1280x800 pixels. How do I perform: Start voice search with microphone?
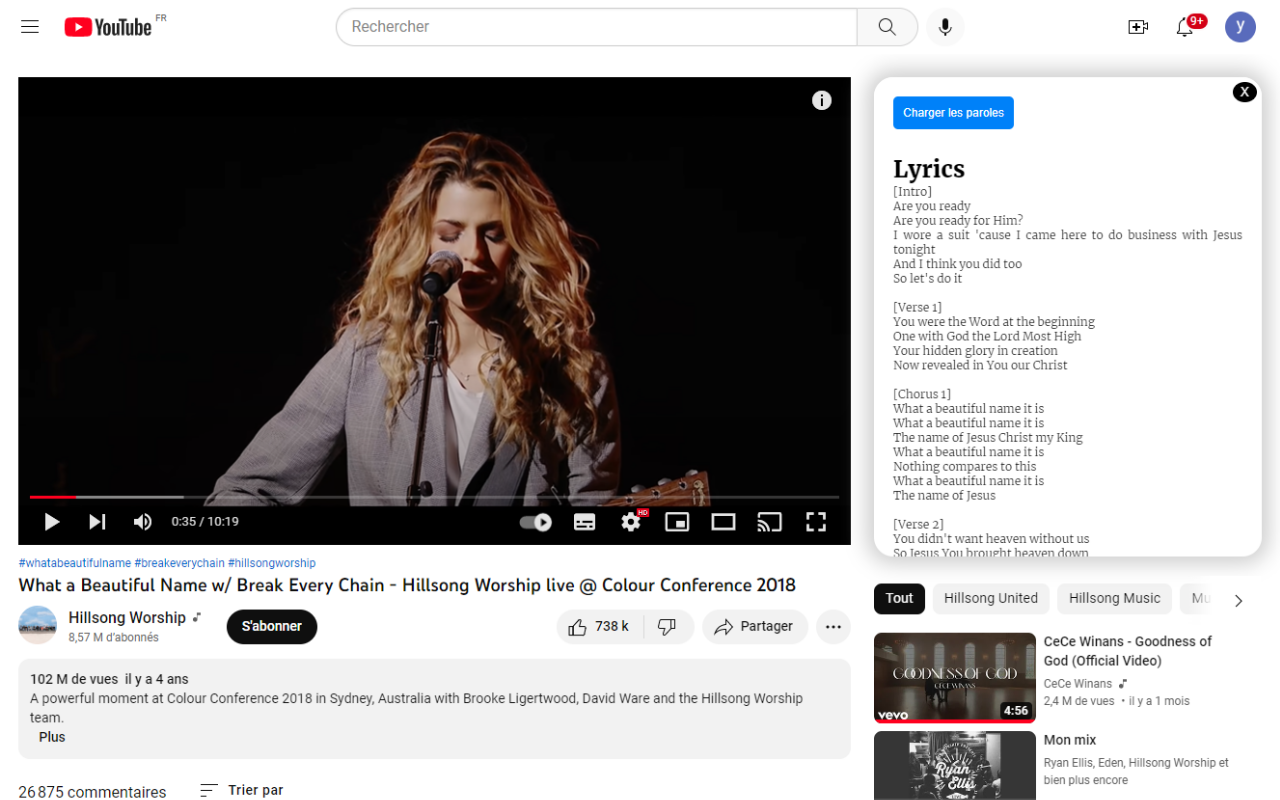point(945,27)
